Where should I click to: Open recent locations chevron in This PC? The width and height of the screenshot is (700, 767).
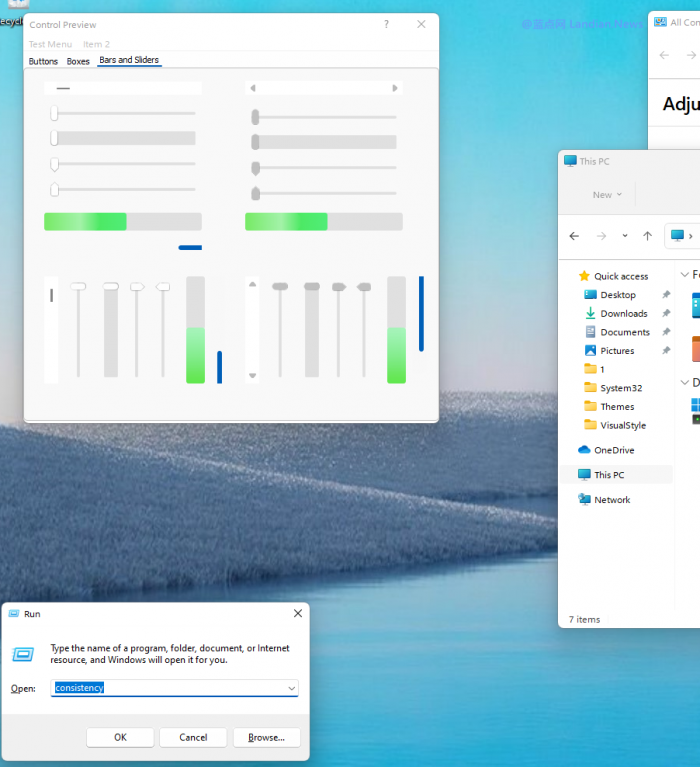(625, 236)
